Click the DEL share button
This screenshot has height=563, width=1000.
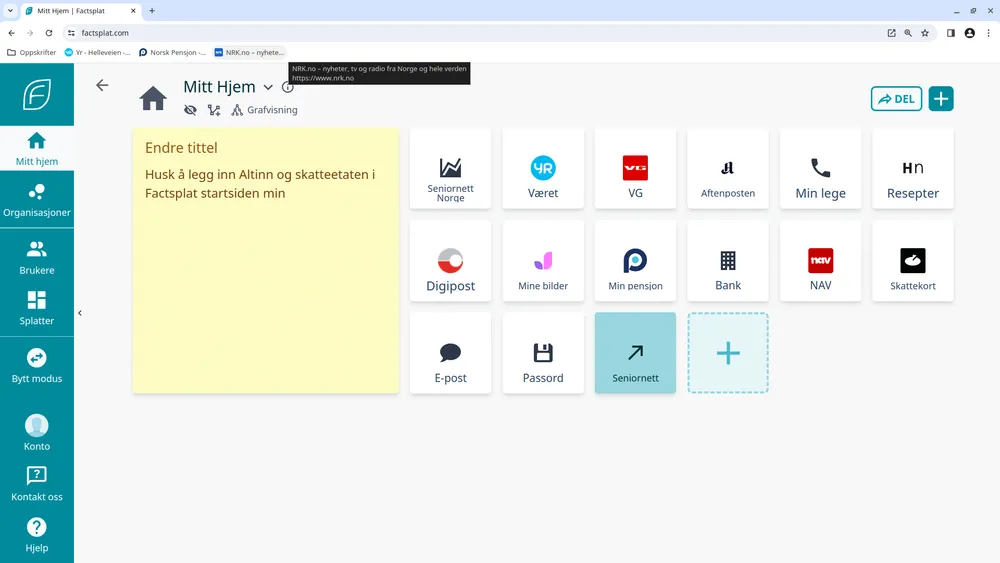tap(896, 99)
